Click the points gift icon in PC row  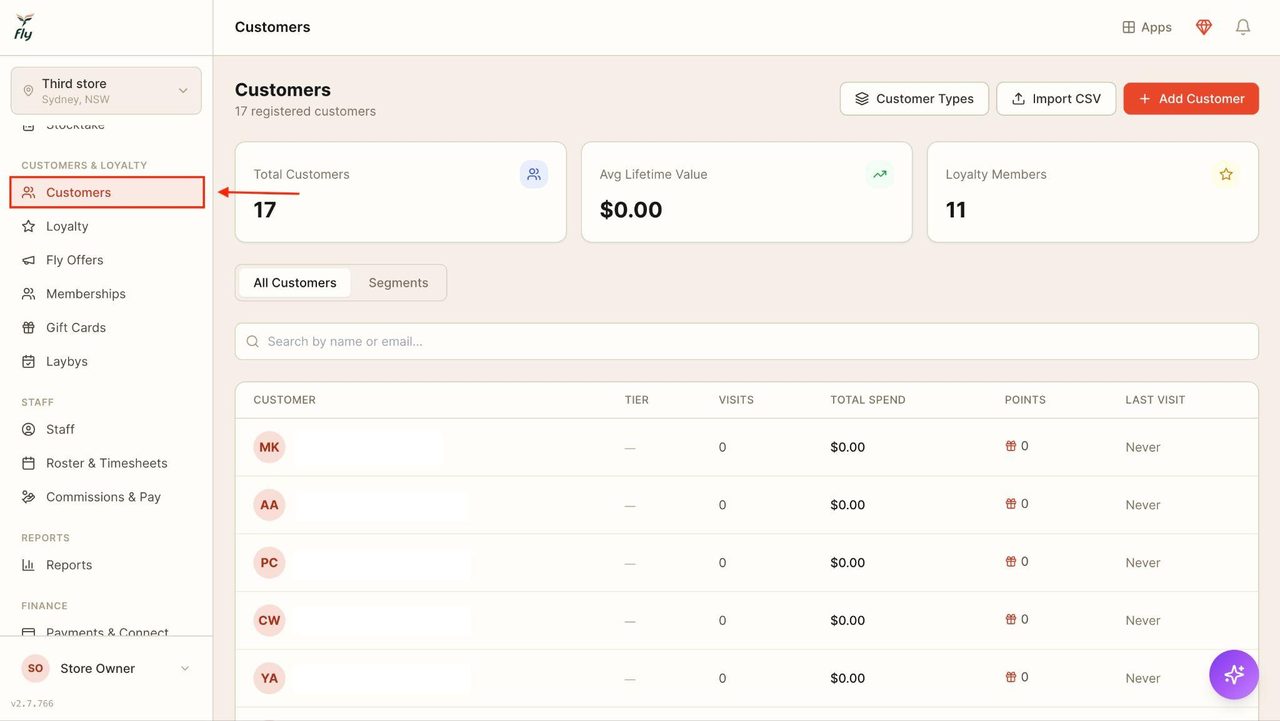[x=1011, y=562]
